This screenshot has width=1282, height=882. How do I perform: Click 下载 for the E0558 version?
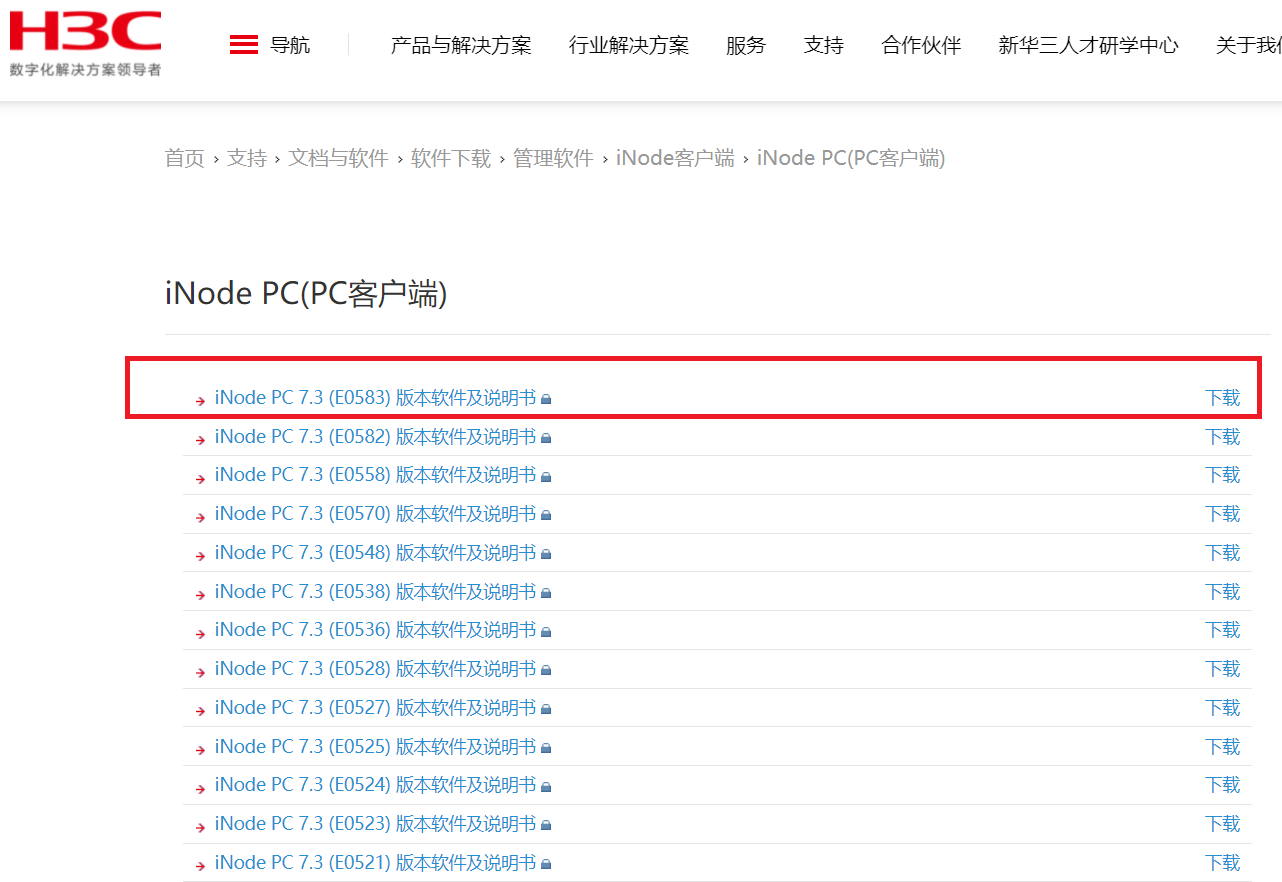(x=1223, y=475)
